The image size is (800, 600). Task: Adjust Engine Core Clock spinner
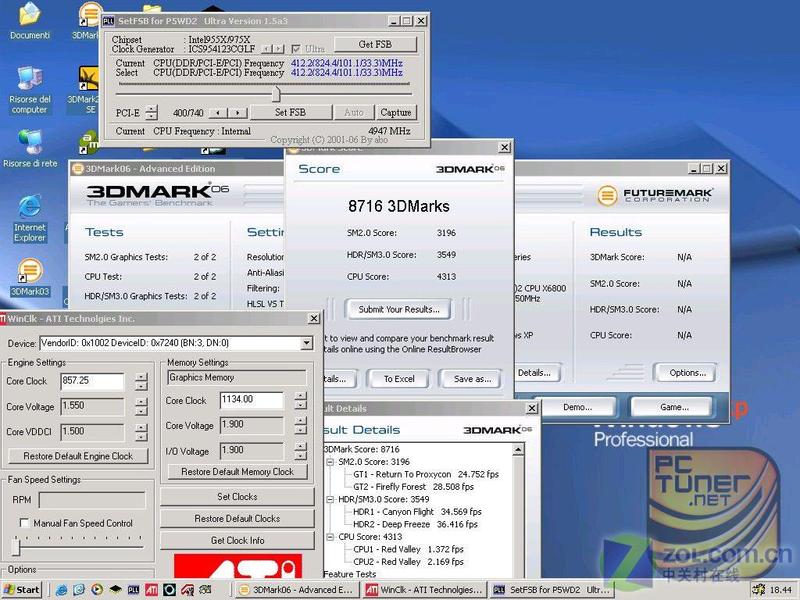click(141, 381)
